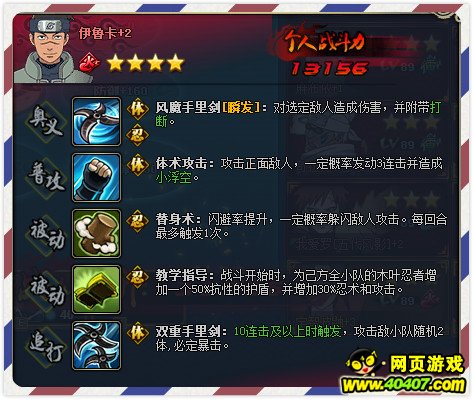Click the 忍 badge under the 奥义 skill
The width and height of the screenshot is (473, 400).
pos(137,135)
